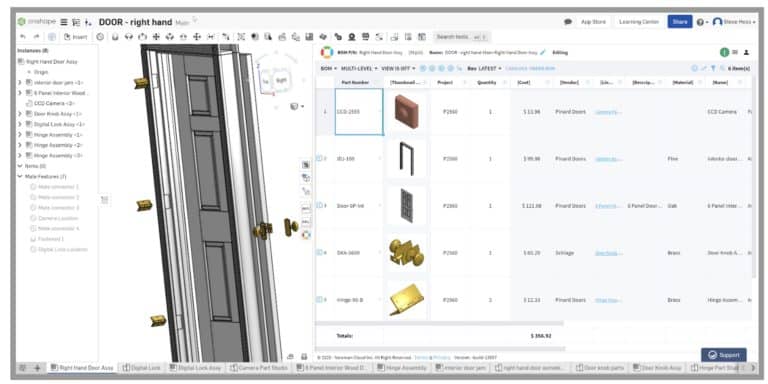Click the chat comments bubble icon
The width and height of the screenshot is (768, 384).
(568, 22)
